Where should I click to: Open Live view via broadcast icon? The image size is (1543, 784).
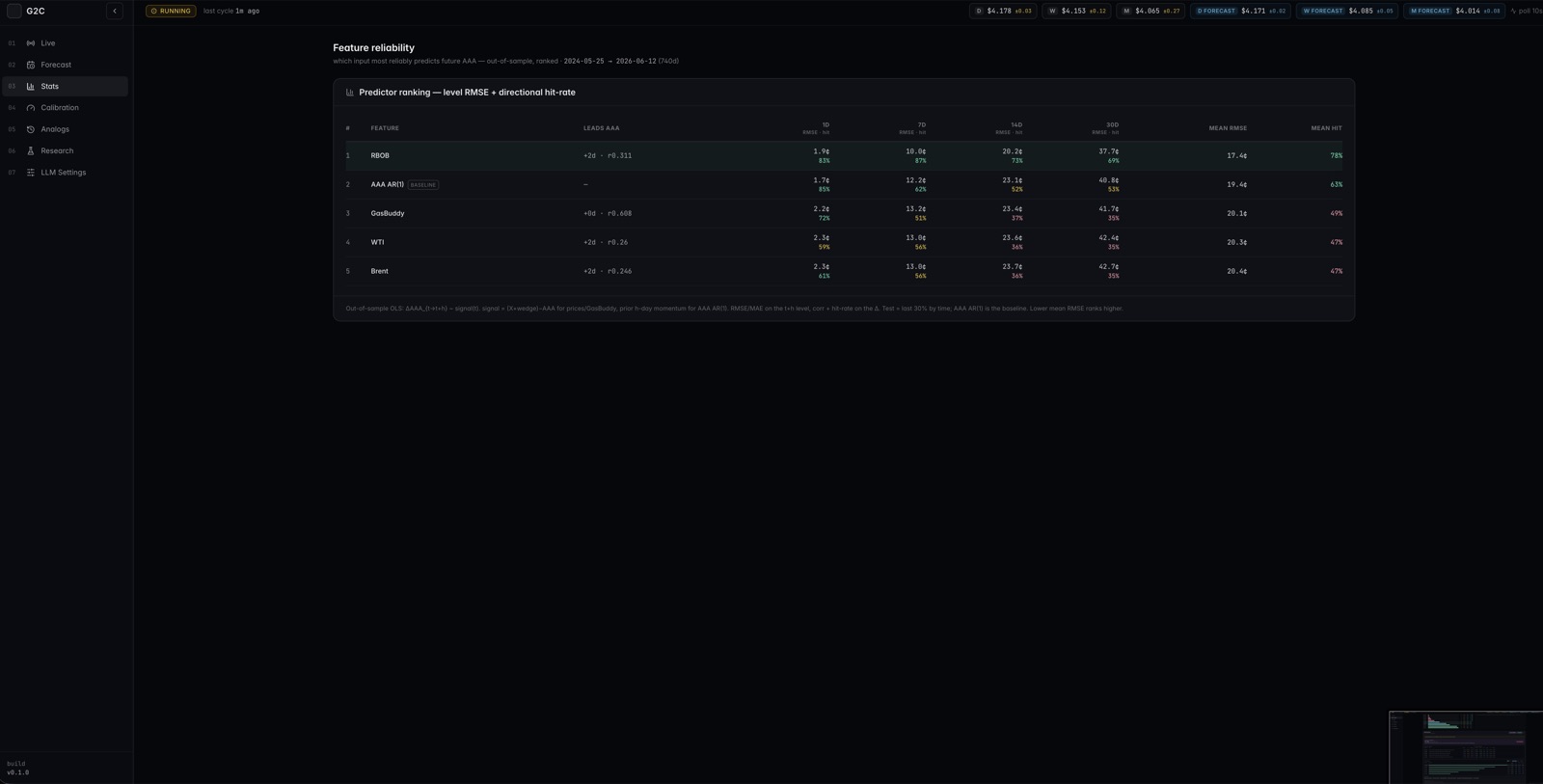pyautogui.click(x=31, y=43)
